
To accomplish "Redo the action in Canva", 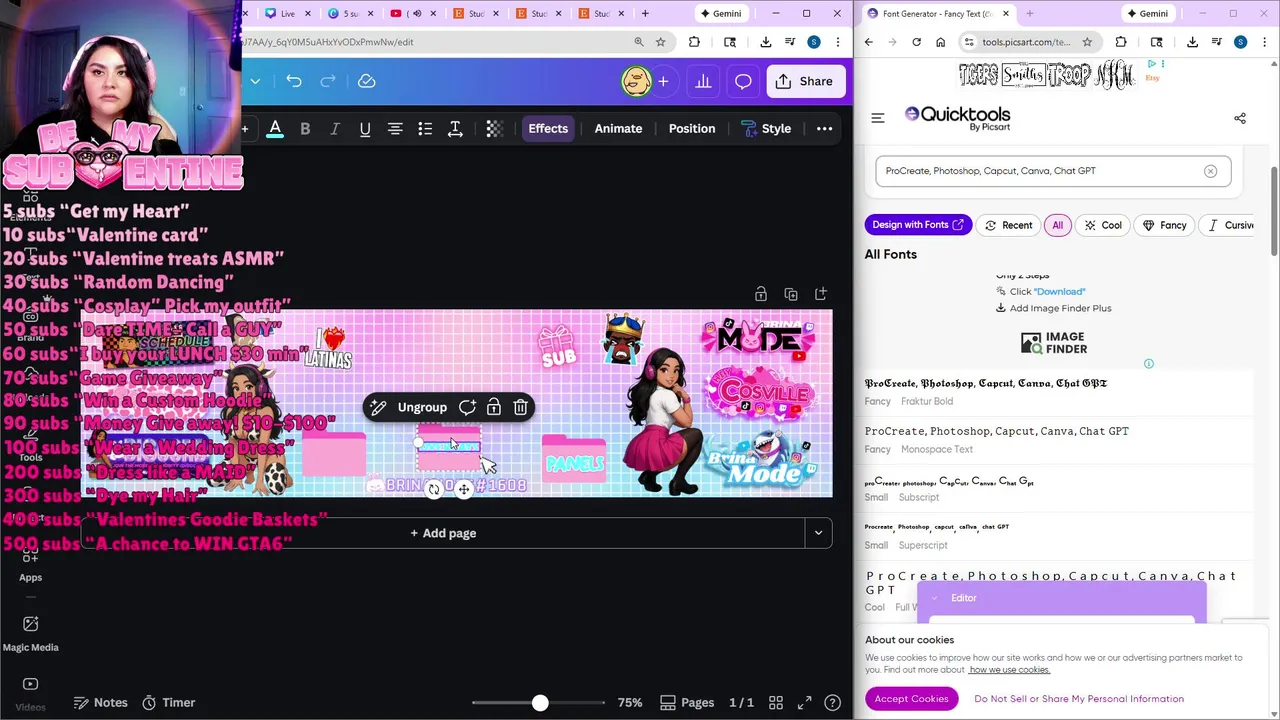I will click(330, 81).
